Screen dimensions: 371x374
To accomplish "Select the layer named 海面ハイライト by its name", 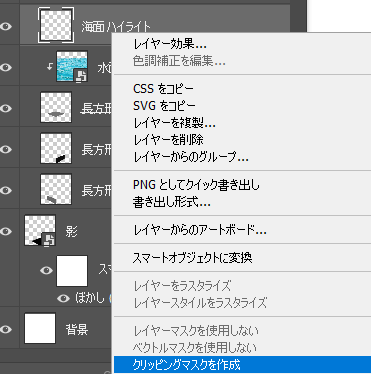I will click(x=116, y=27).
